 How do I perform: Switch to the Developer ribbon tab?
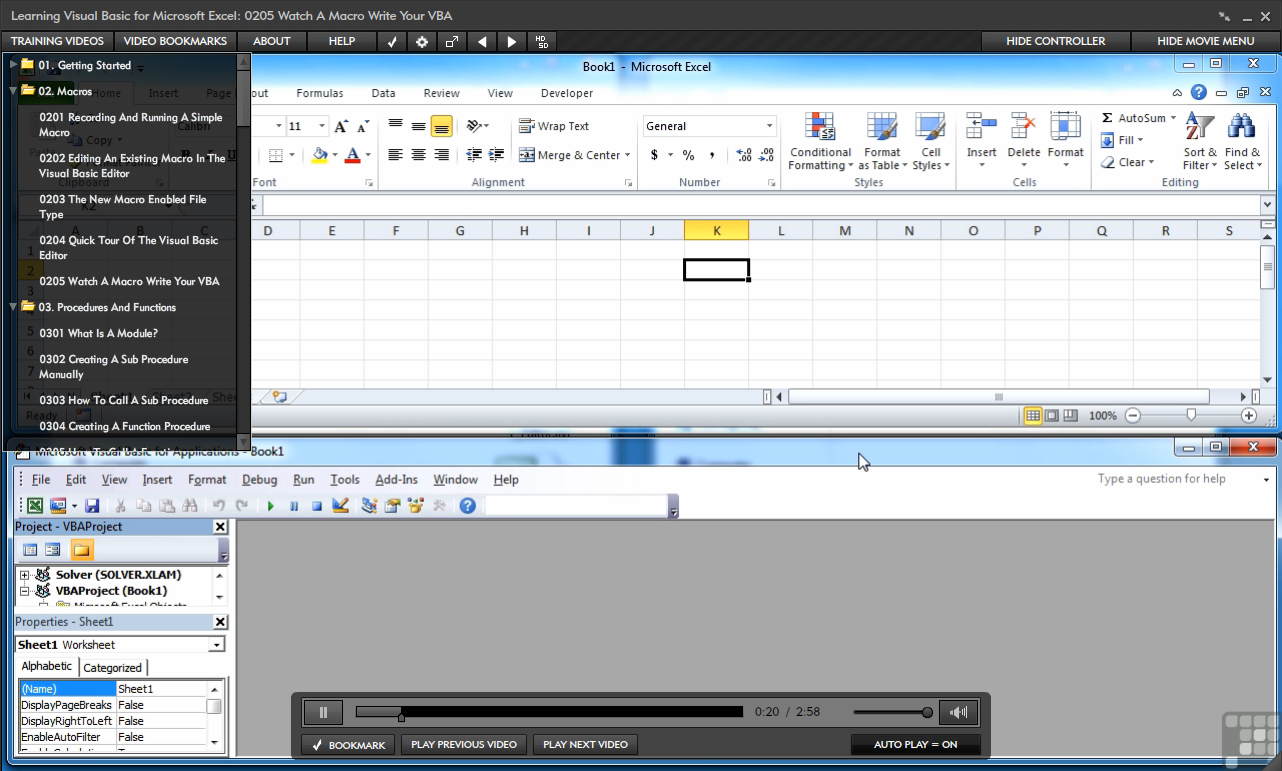(x=566, y=93)
